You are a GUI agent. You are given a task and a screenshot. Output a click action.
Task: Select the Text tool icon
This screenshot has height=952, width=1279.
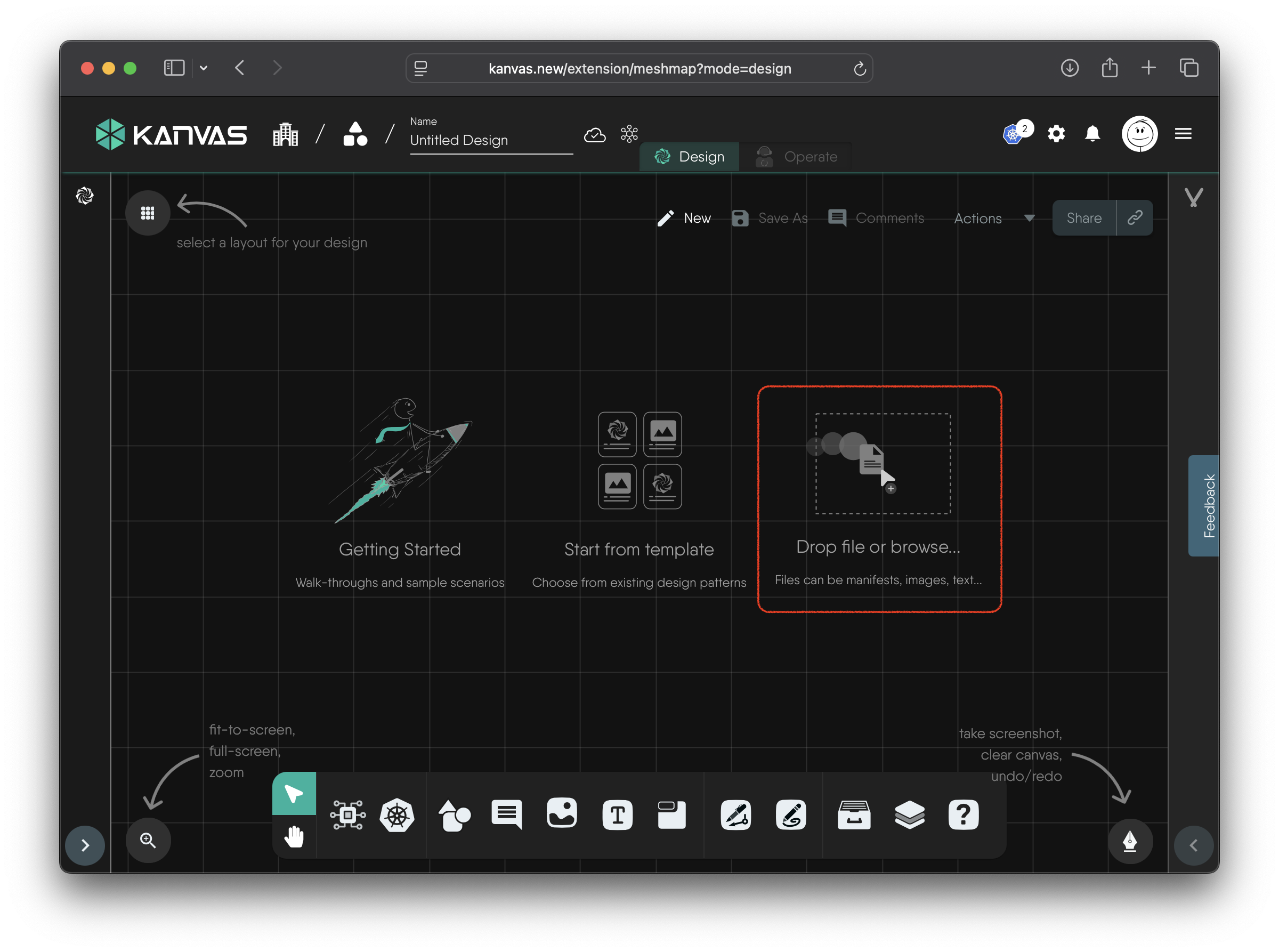coord(617,815)
